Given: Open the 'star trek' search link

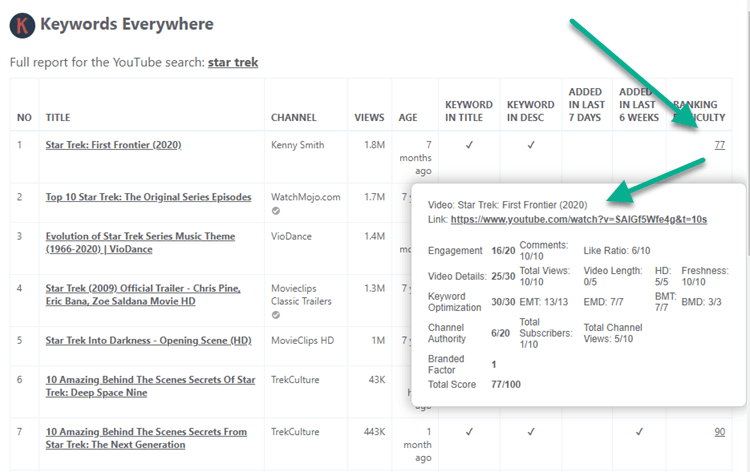Looking at the screenshot, I should coord(233,62).
